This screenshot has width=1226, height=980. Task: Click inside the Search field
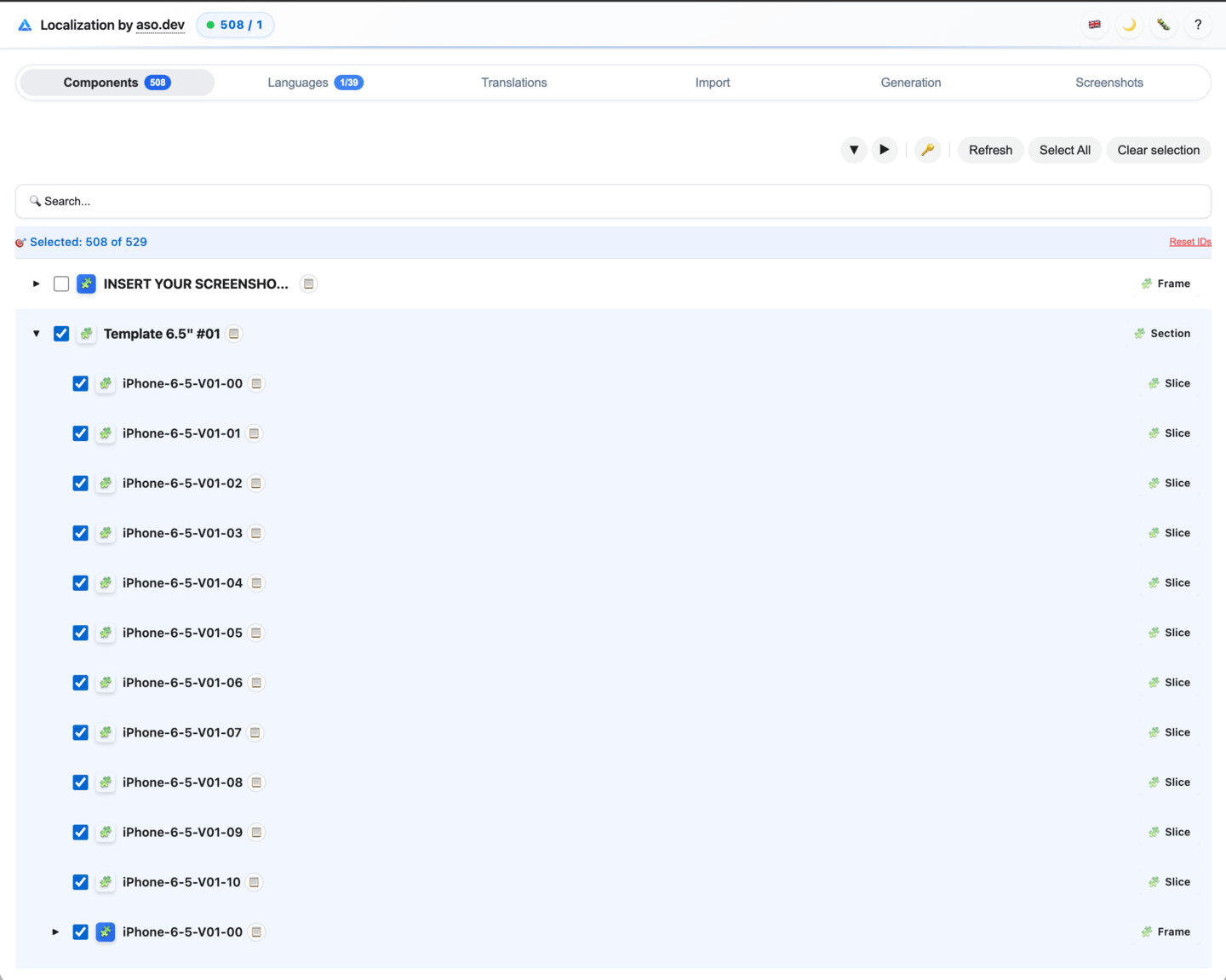pyautogui.click(x=341, y=201)
